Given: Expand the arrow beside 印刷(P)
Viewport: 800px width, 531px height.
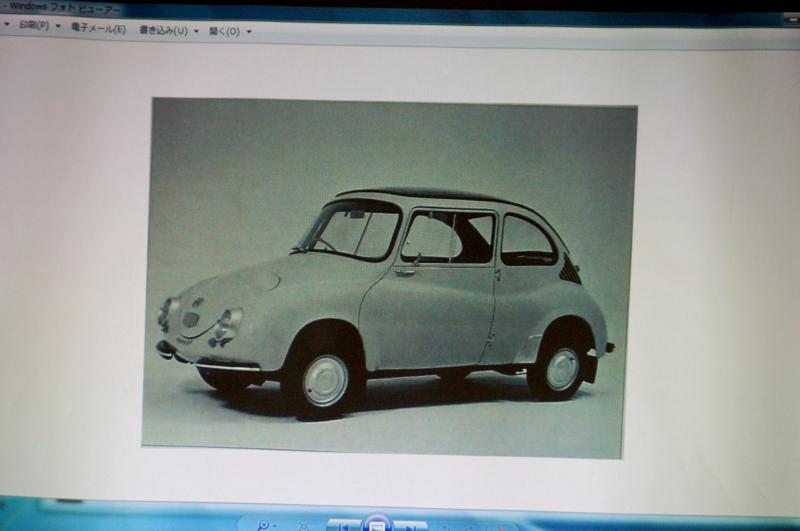Looking at the screenshot, I should (58, 28).
